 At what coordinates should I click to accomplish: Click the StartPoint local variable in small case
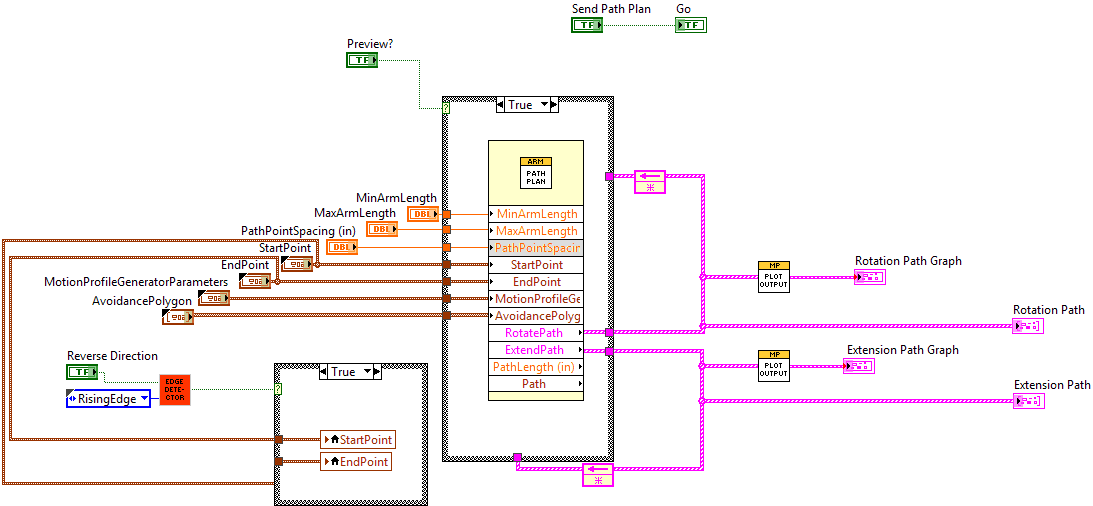click(x=357, y=440)
